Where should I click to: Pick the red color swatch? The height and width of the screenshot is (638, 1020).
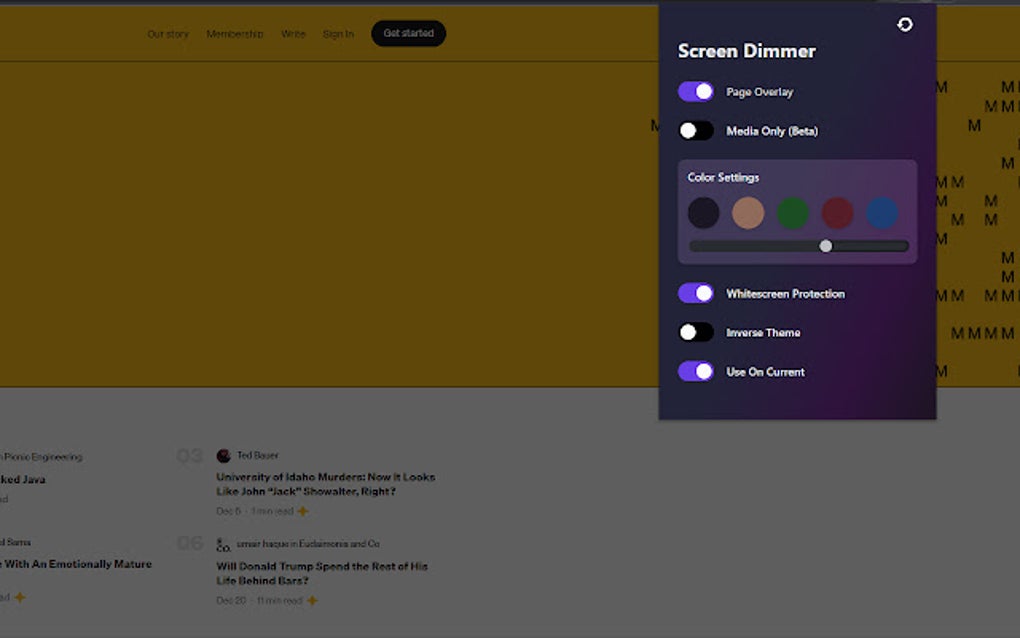point(836,213)
